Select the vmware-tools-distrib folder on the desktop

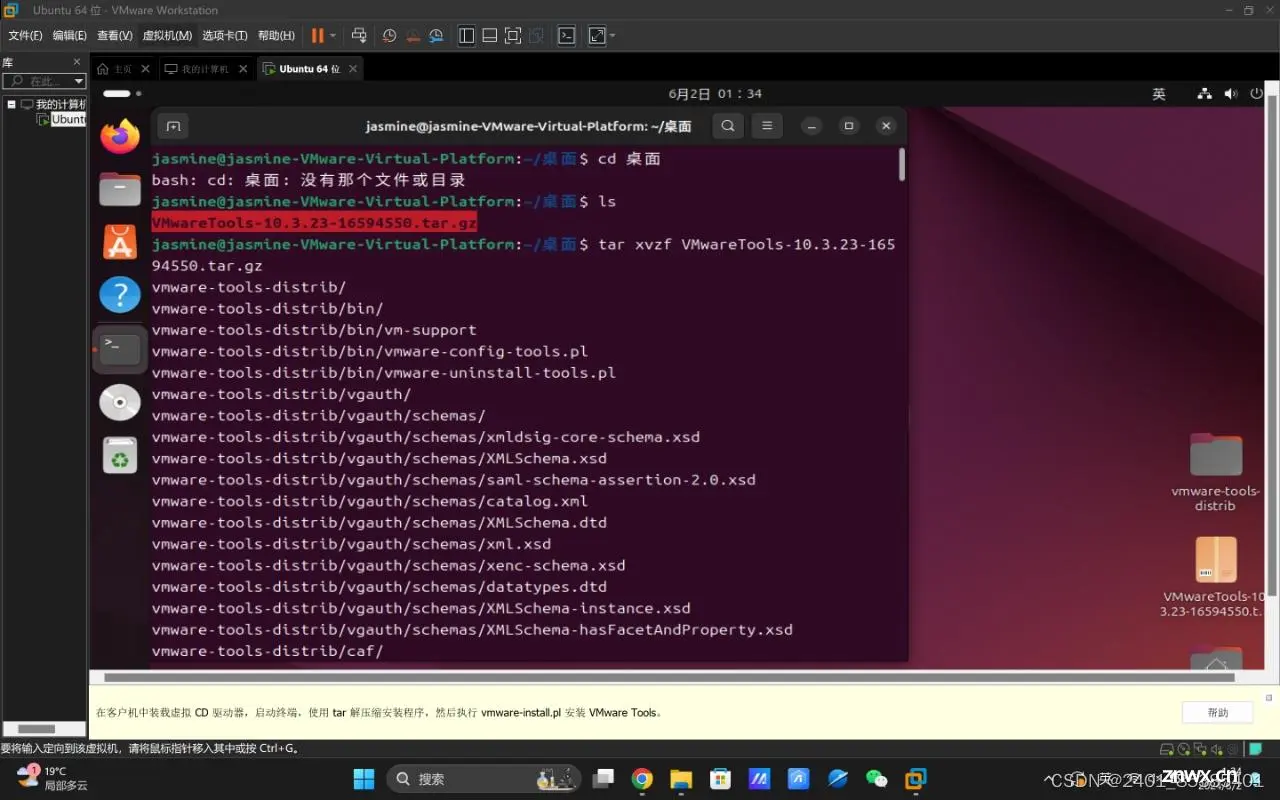click(x=1215, y=472)
